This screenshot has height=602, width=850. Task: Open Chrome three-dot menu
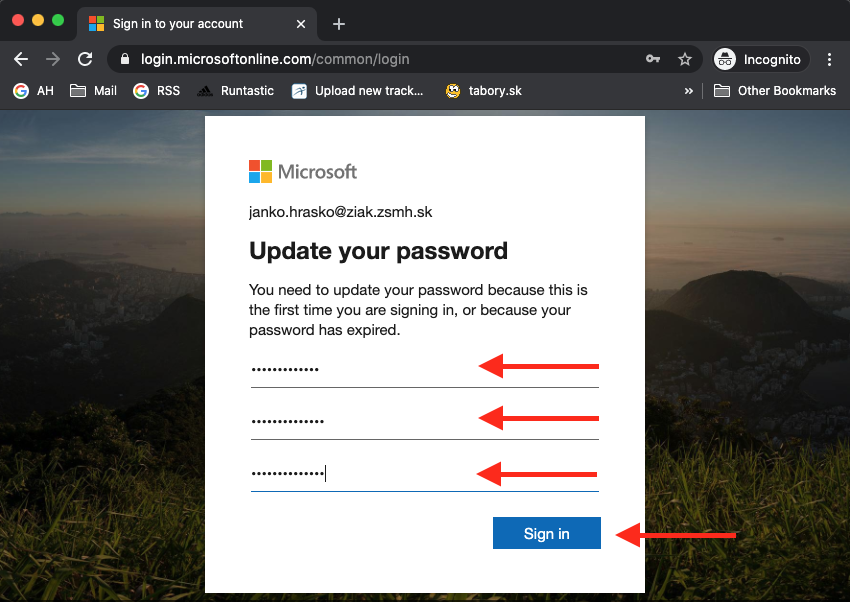[829, 59]
